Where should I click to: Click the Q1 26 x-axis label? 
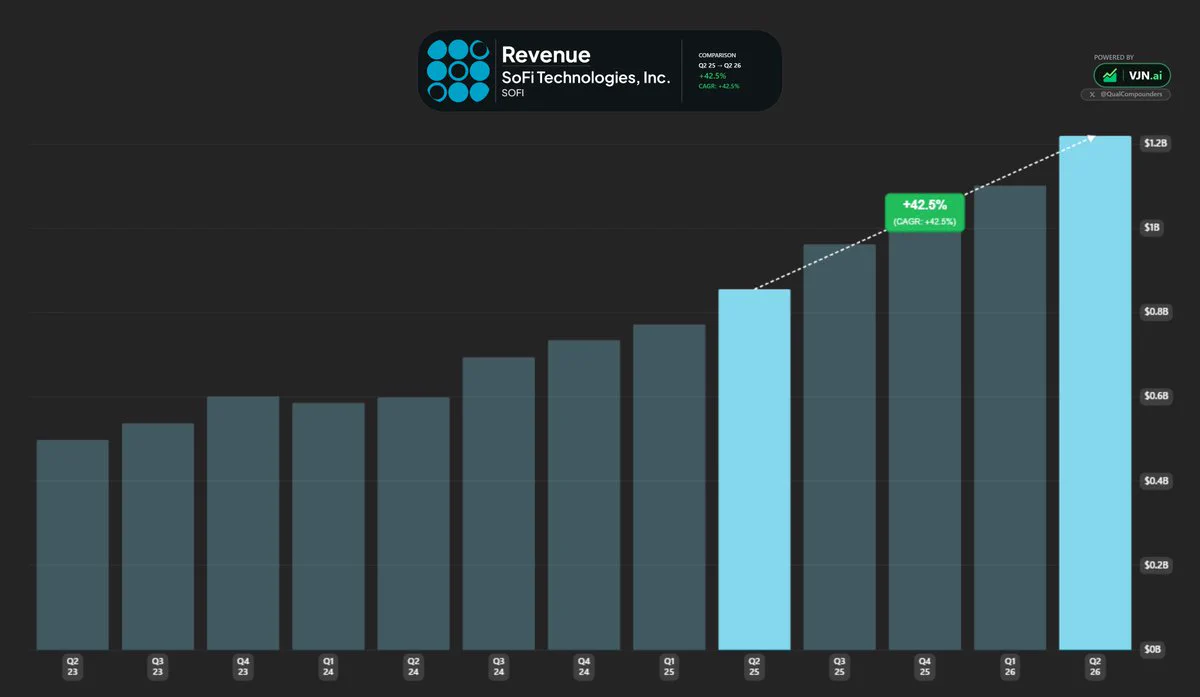1010,666
